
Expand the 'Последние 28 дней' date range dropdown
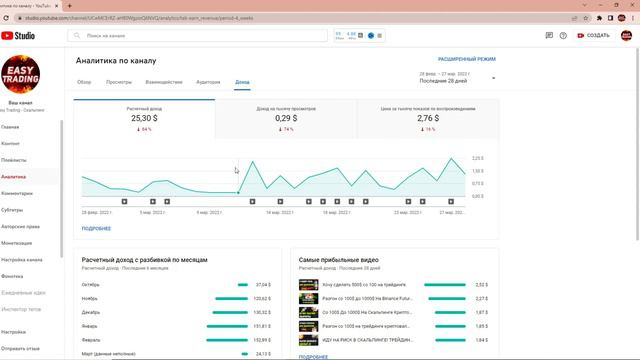[x=457, y=78]
